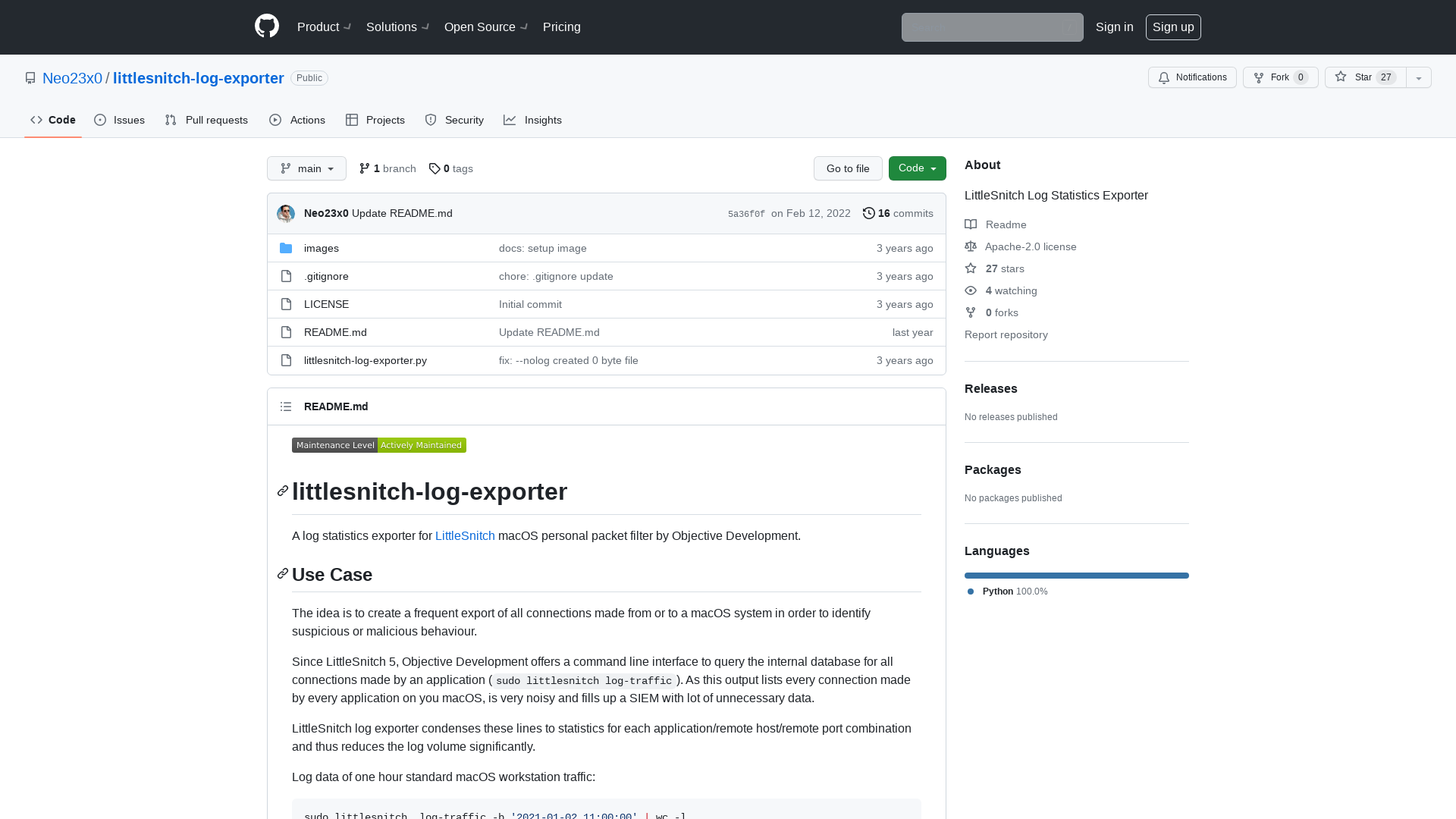Expand the Open Source menu
This screenshot has width=1456, height=819.
[x=485, y=27]
